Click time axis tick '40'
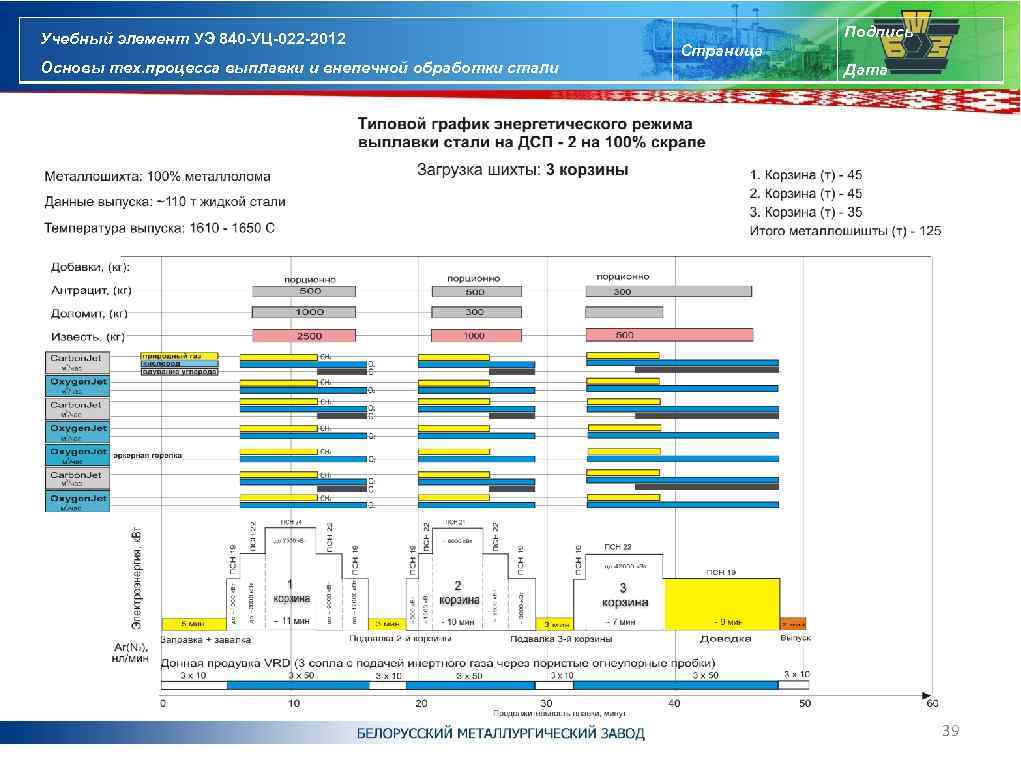The height and width of the screenshot is (766, 1021). coord(675,703)
